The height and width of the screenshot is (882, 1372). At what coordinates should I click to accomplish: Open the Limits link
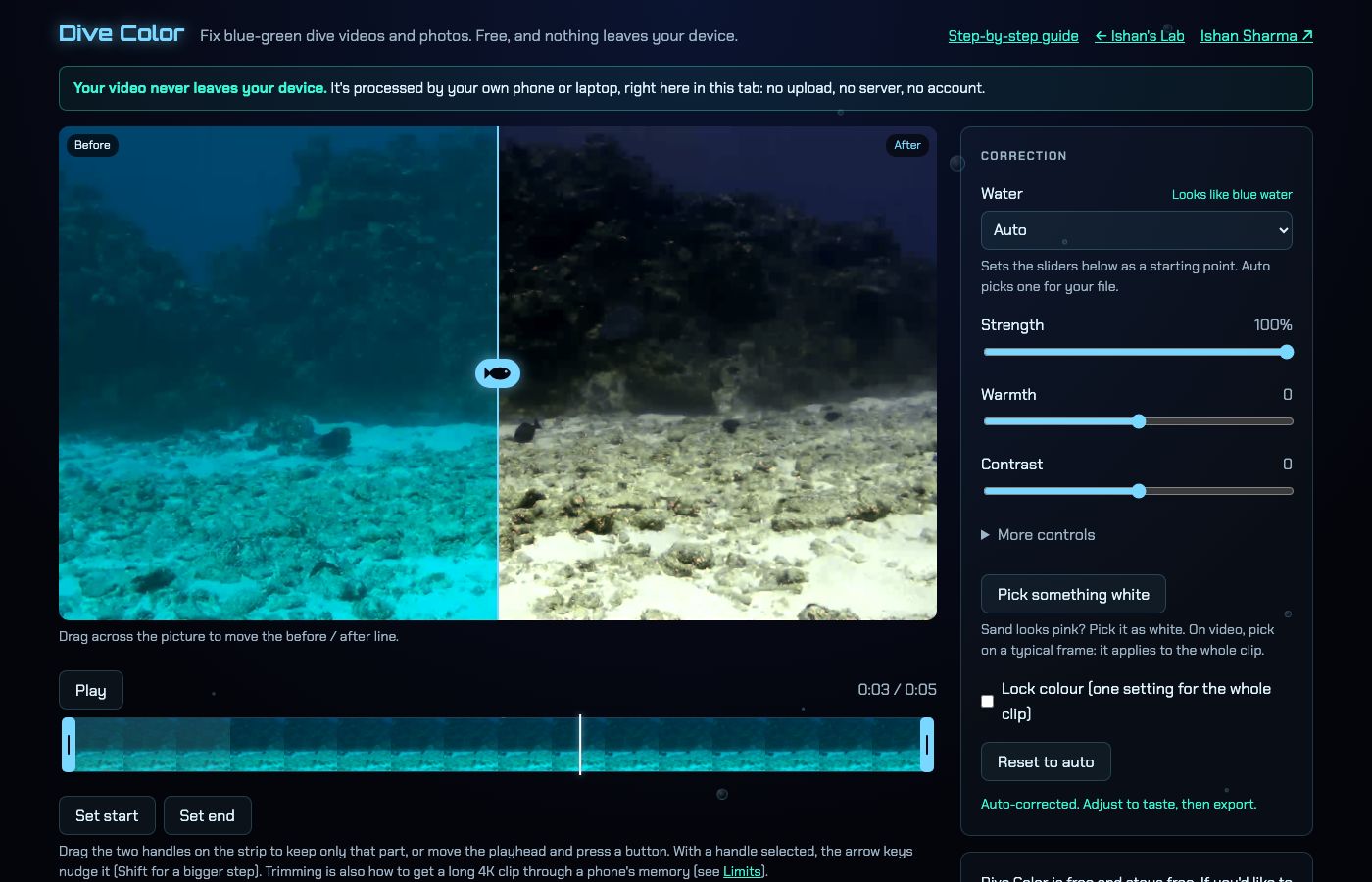tap(742, 871)
